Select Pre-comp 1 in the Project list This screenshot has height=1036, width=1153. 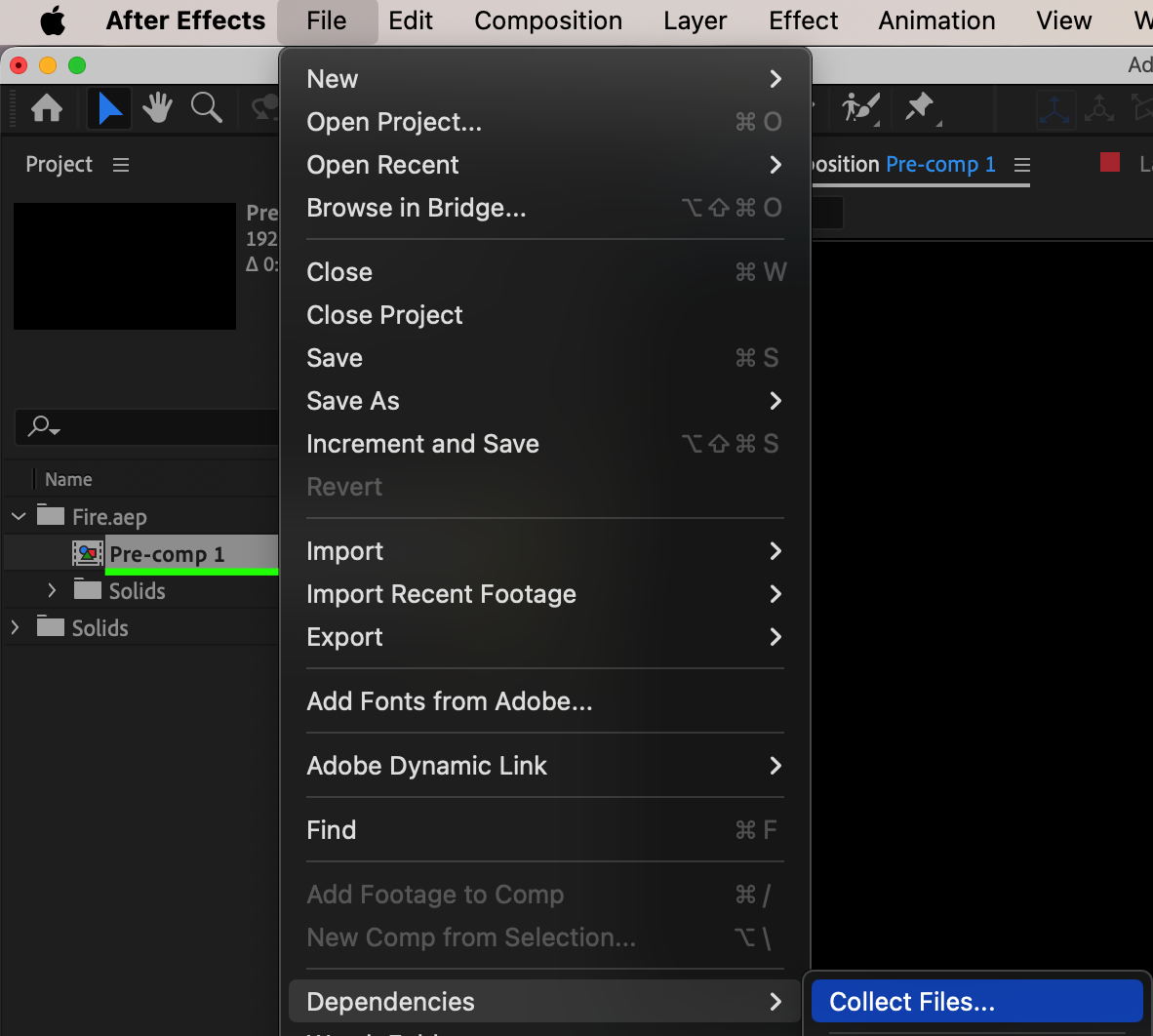point(167,554)
